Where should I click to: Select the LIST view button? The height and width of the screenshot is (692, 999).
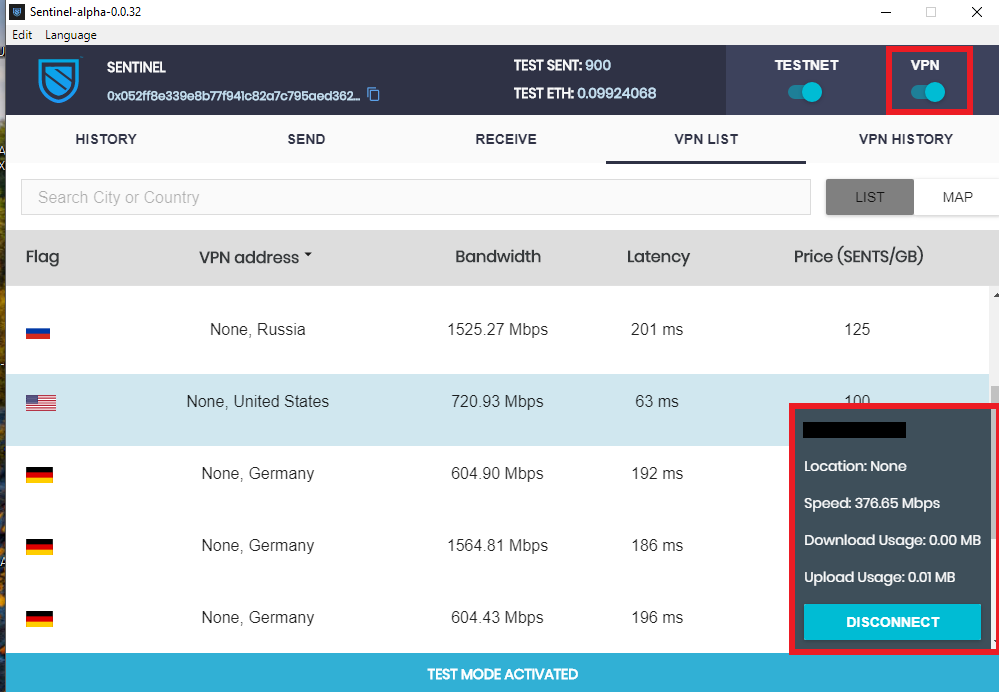[x=870, y=197]
